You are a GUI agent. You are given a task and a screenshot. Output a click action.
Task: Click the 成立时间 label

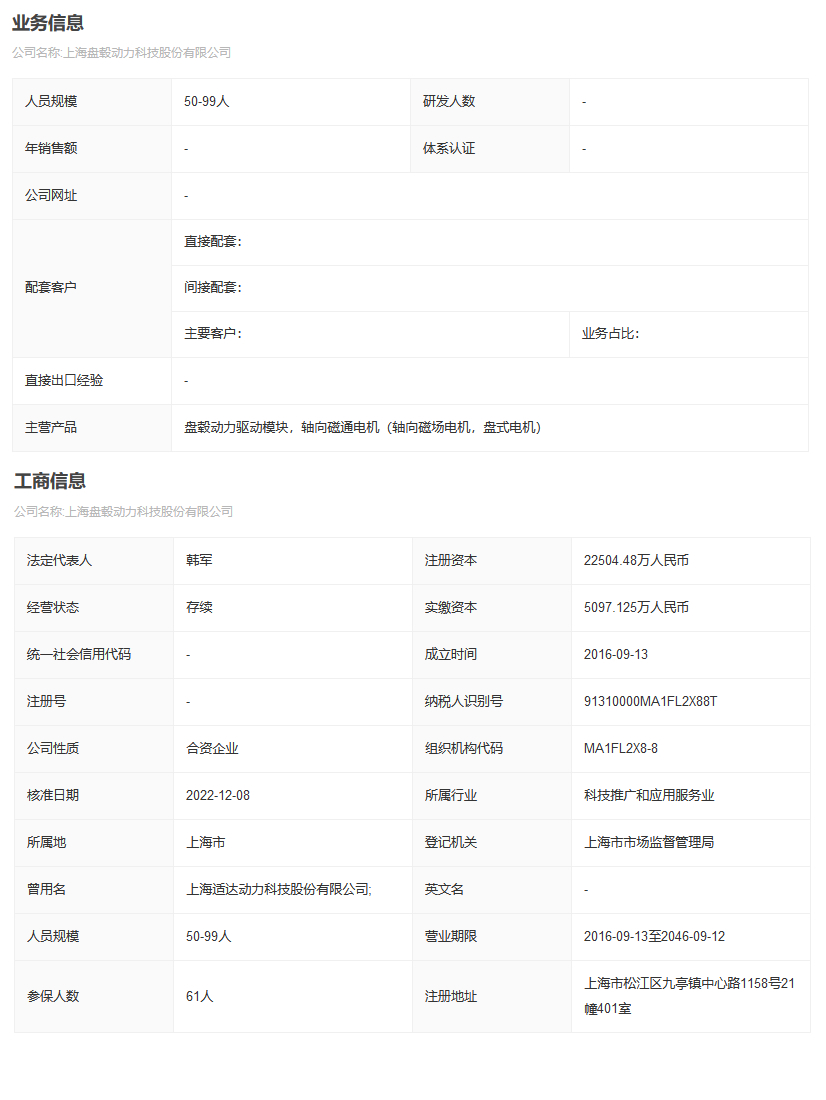[451, 655]
